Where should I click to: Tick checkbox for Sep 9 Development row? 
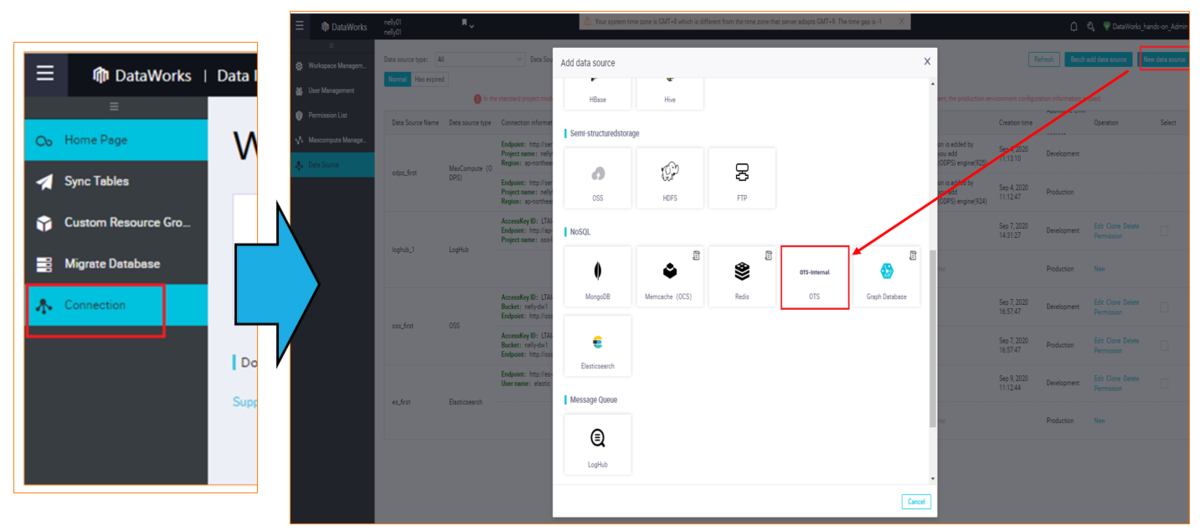pos(1165,383)
